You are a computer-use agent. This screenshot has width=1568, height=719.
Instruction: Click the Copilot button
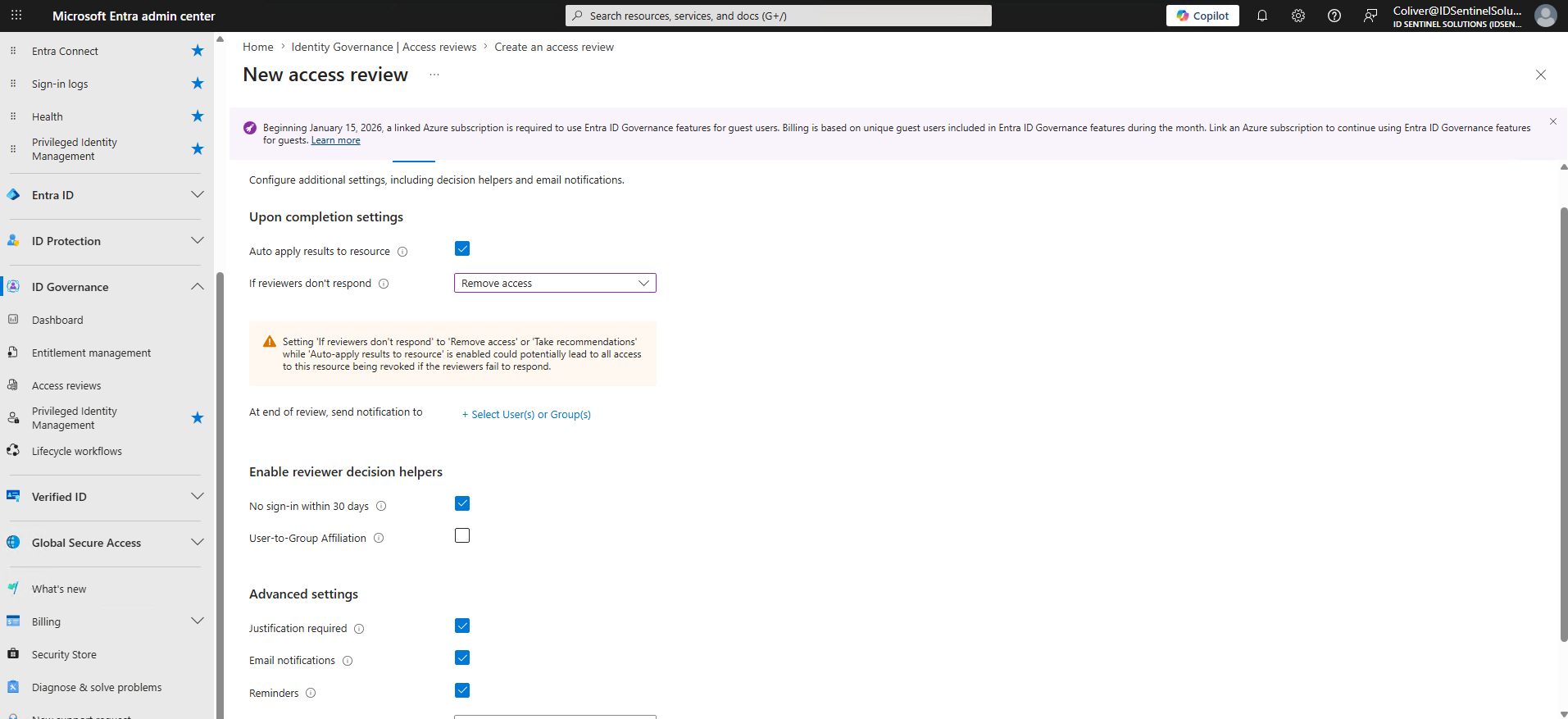pyautogui.click(x=1202, y=16)
